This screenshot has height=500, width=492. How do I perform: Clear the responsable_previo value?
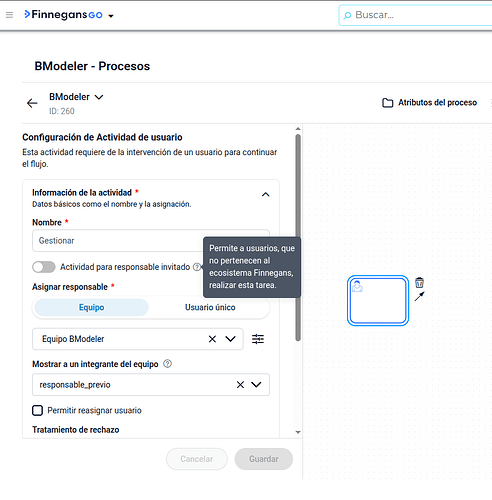[240, 385]
